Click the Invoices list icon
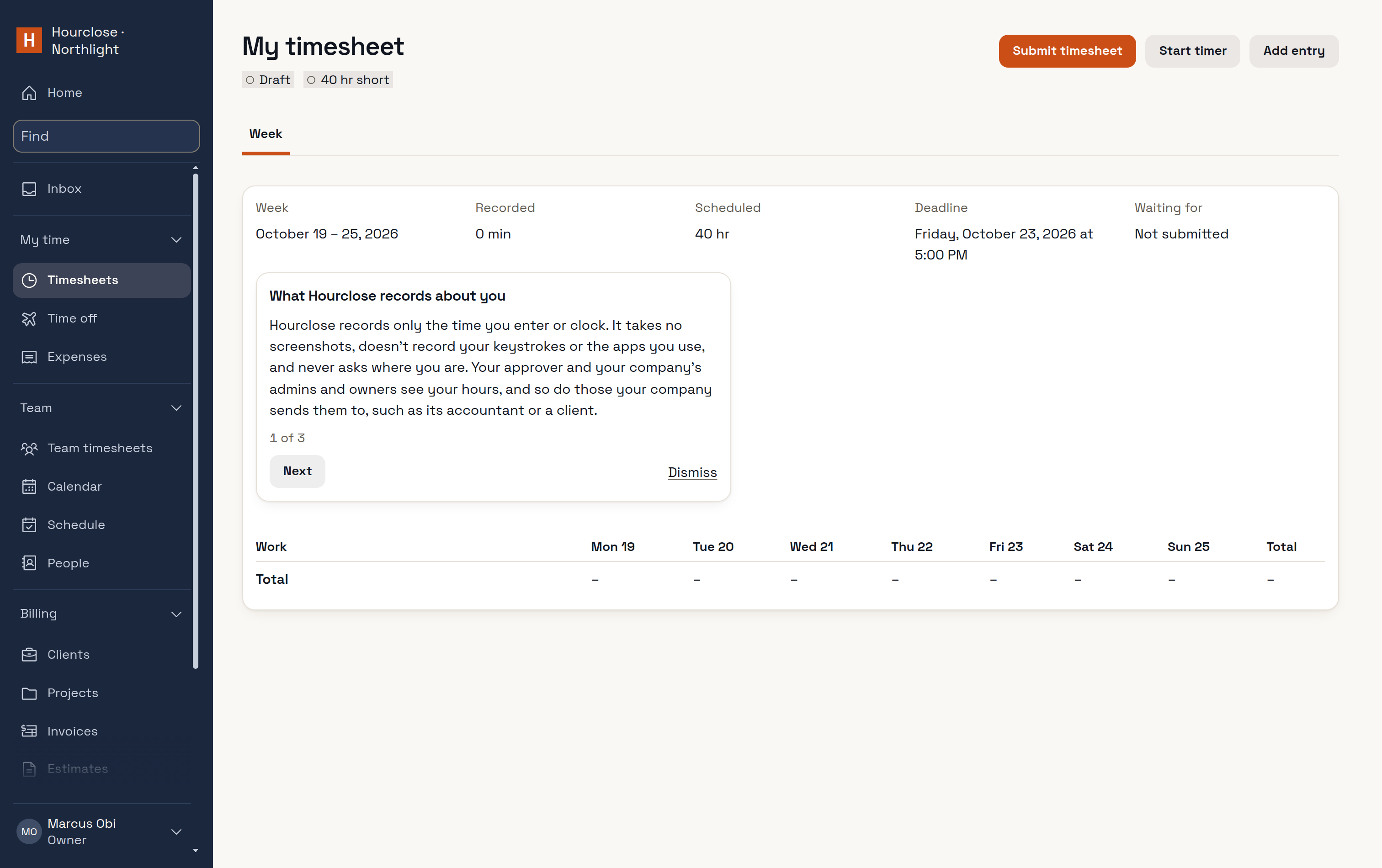The width and height of the screenshot is (1382, 868). click(x=29, y=732)
